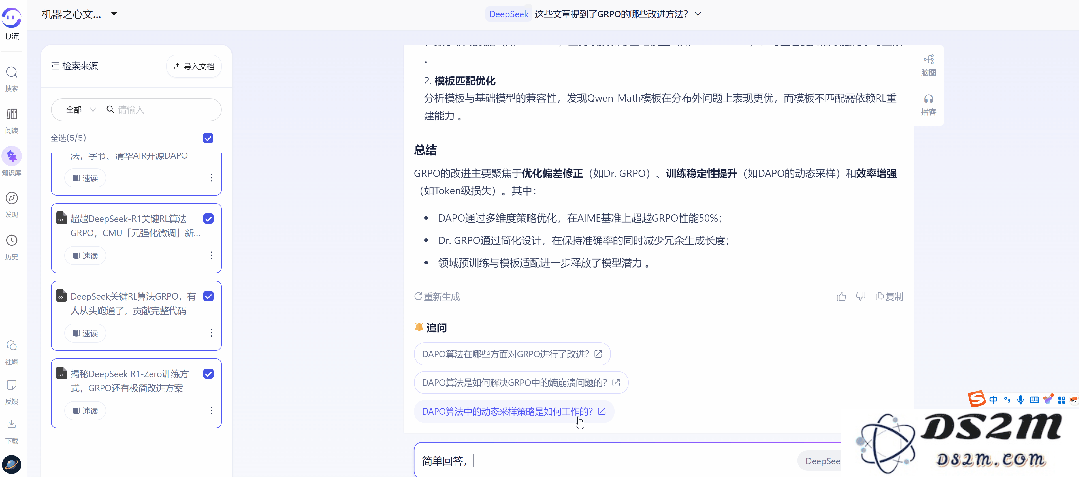Viewport: 1079px width, 477px height.
Task: Open the Discover compass icon in the sidebar
Action: tap(12, 198)
